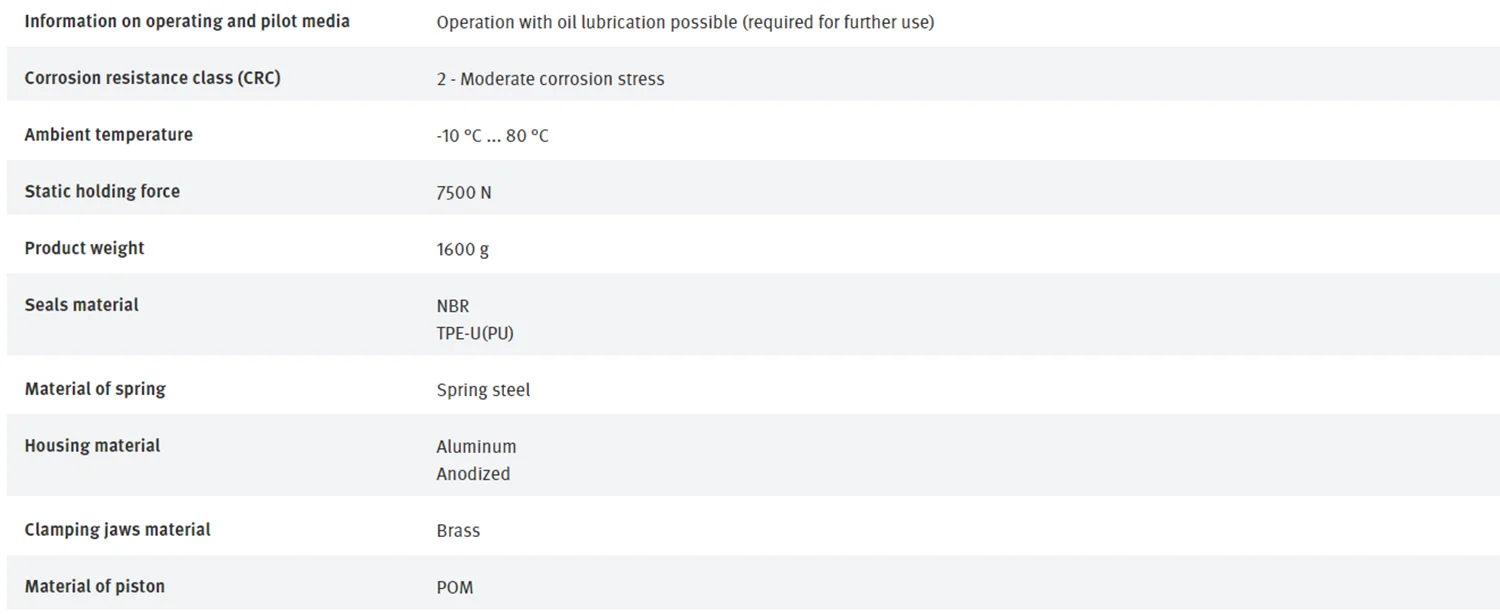This screenshot has height=614, width=1500.
Task: Click the Anodized housing value
Action: (x=473, y=474)
